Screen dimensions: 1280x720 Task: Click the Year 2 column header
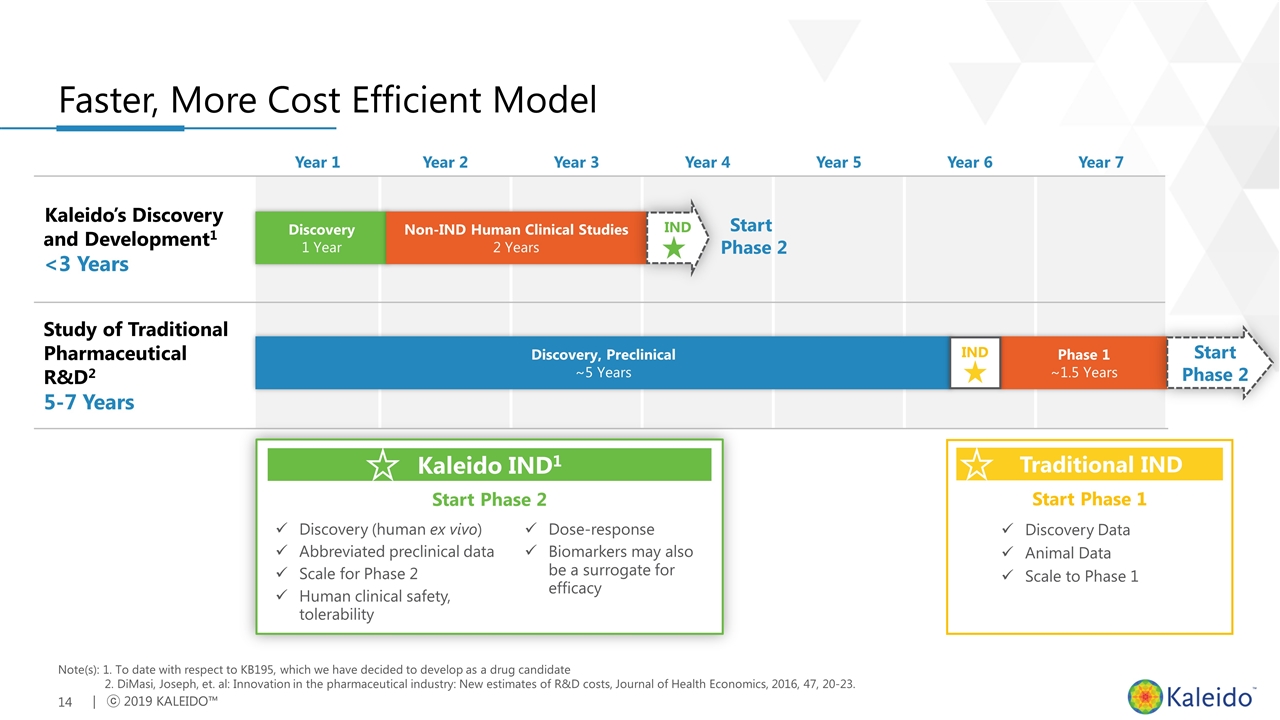[x=445, y=162]
